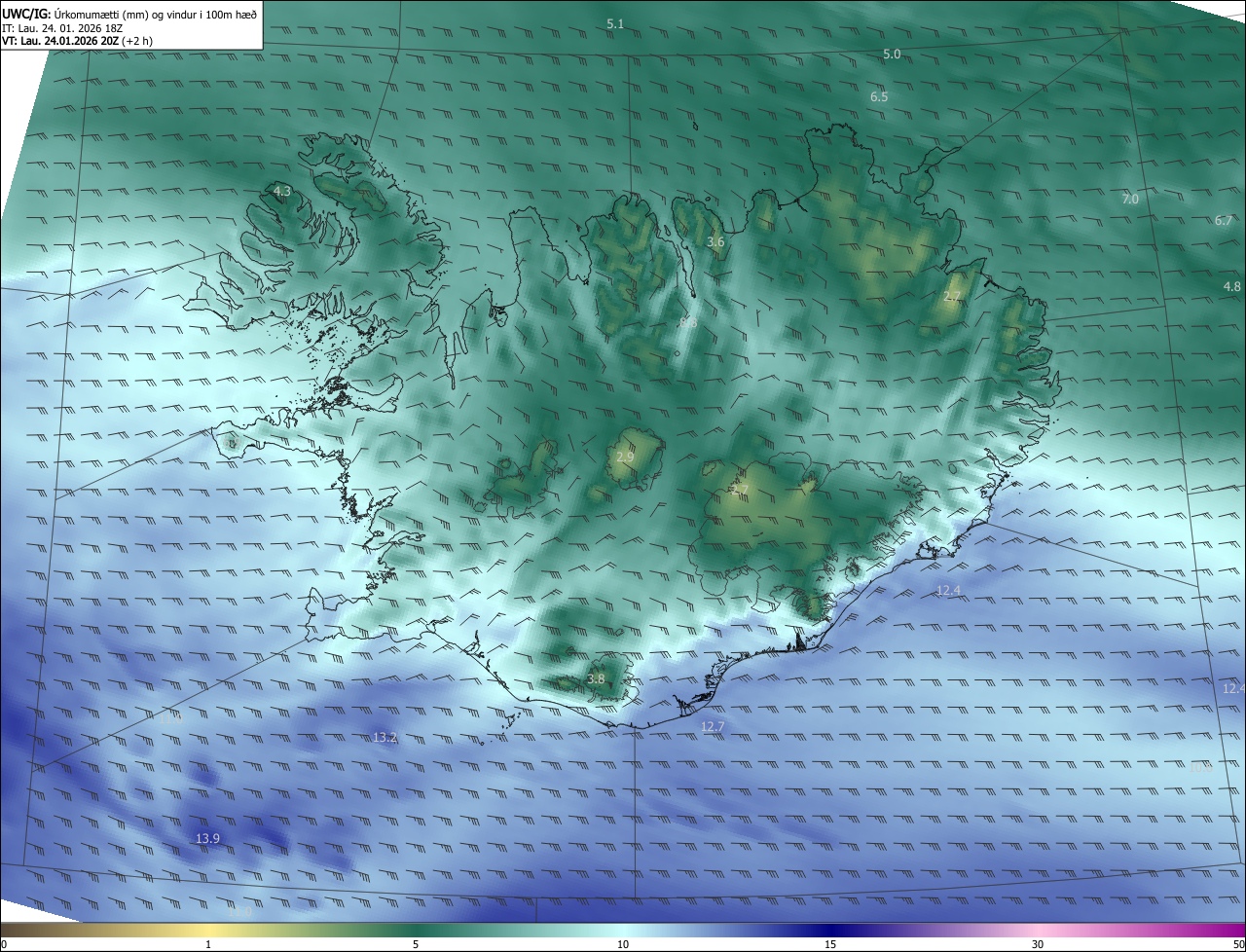This screenshot has width=1246, height=952.
Task: Click the 5.0 value label on the map
Action: [x=892, y=55]
